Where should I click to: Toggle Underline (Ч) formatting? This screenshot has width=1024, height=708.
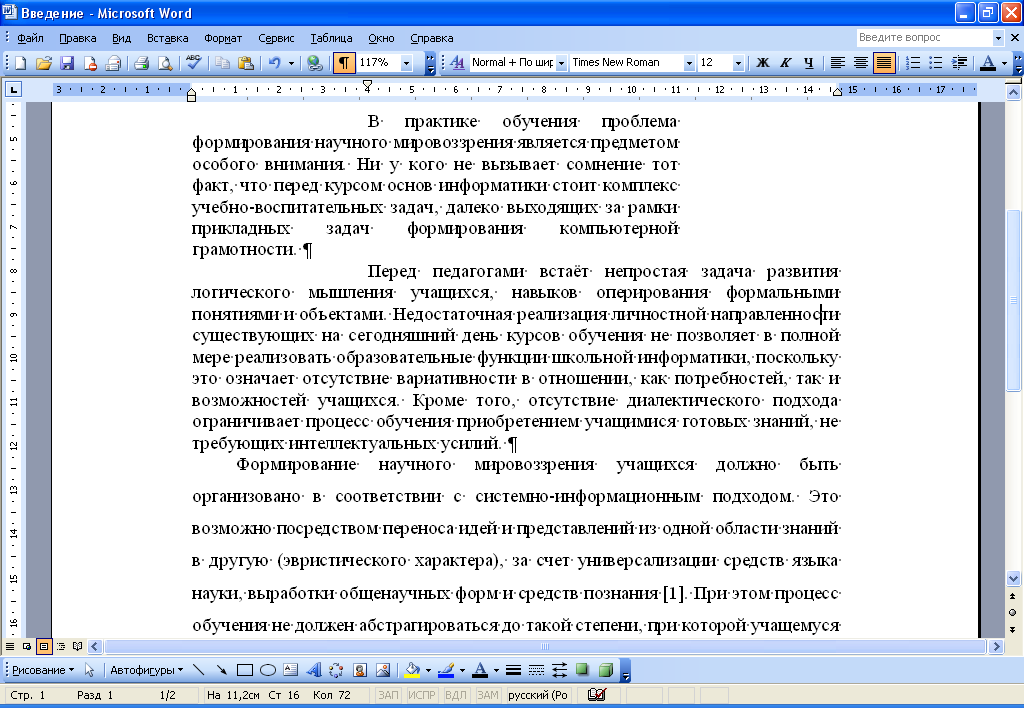(808, 63)
